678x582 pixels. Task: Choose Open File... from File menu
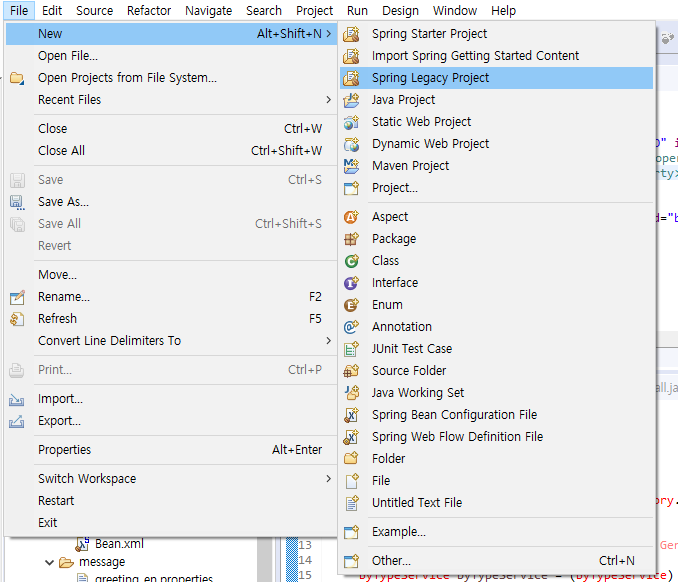tap(172, 56)
